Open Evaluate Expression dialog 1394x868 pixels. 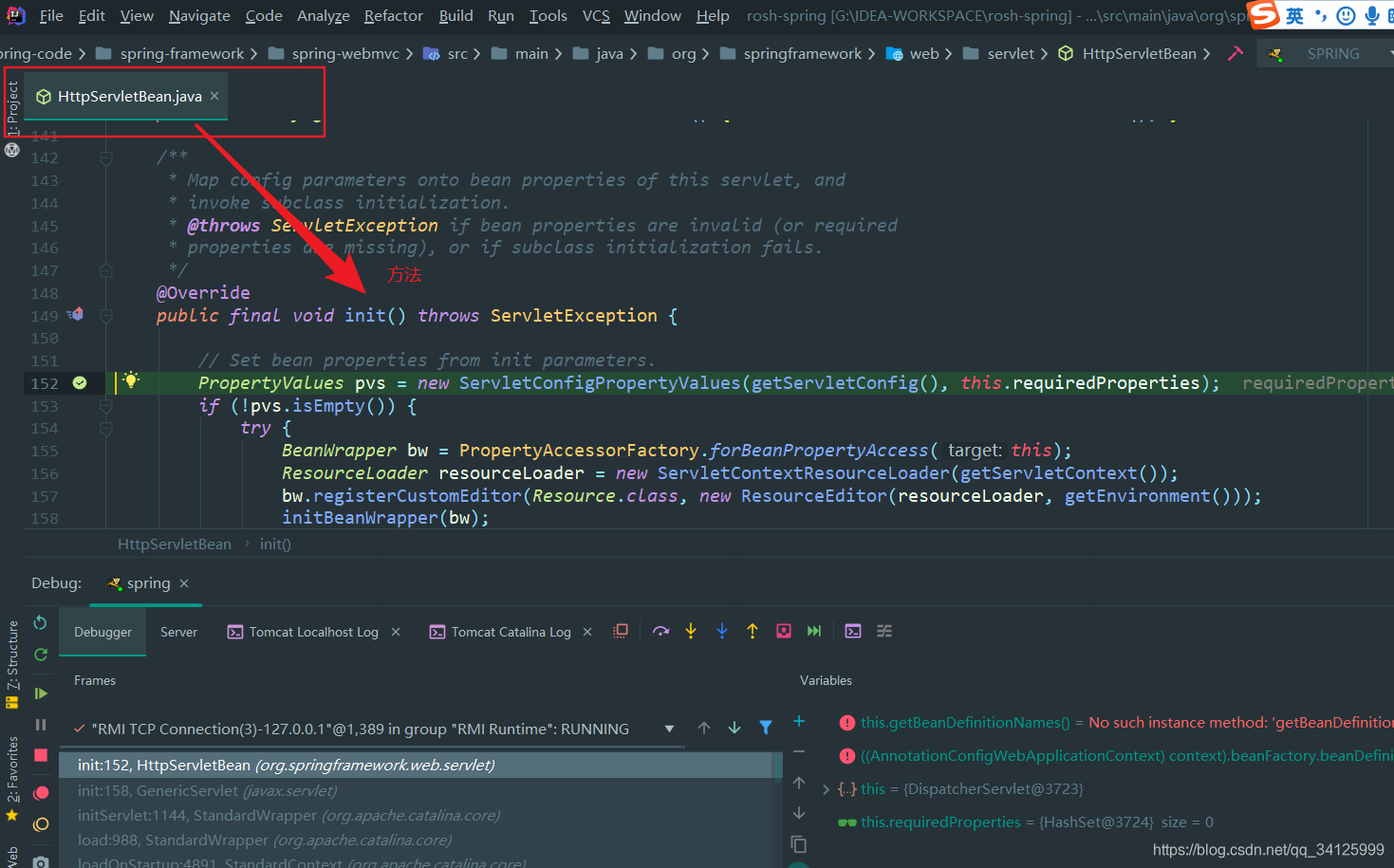[x=853, y=631]
